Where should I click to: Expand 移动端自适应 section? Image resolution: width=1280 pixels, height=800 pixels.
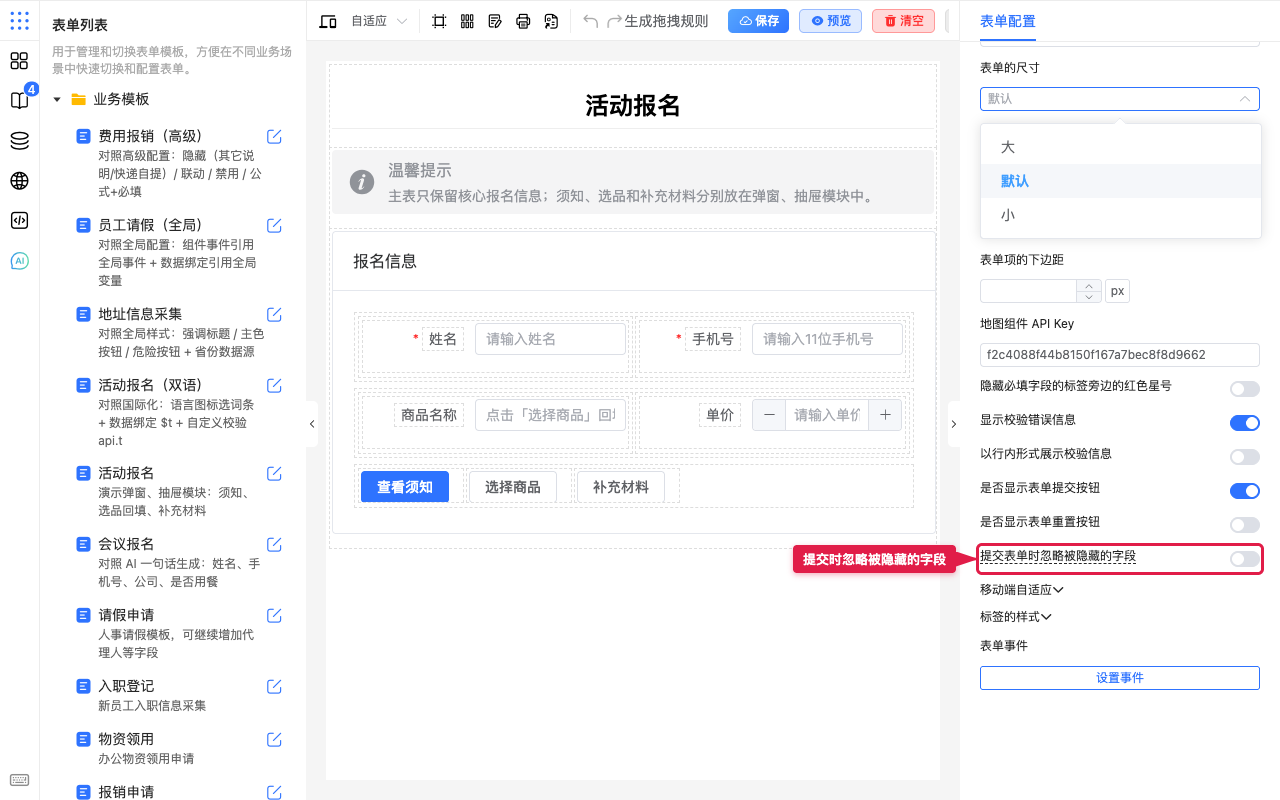1021,590
